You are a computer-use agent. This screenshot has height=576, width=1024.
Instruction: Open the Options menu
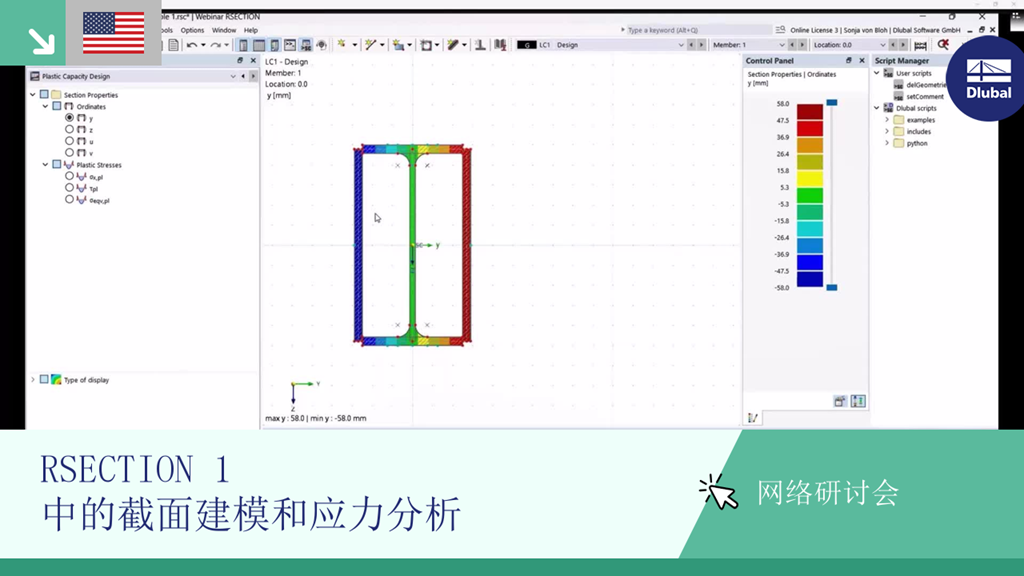192,30
